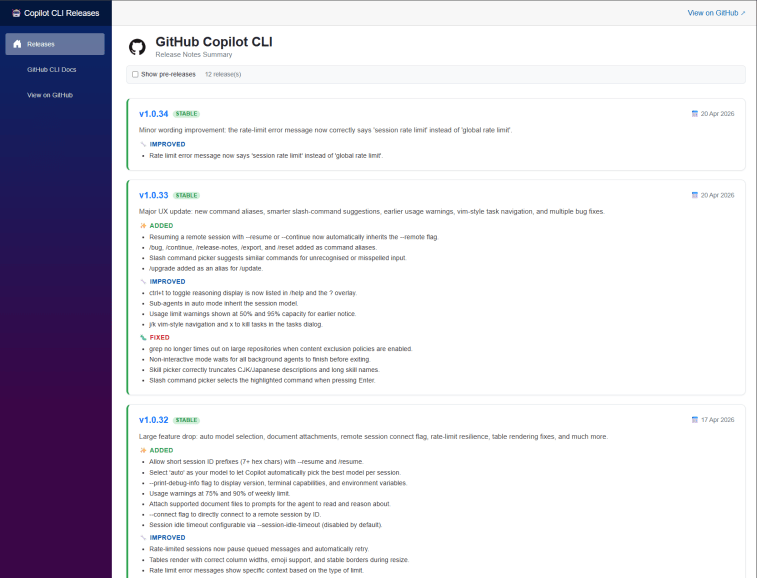The width and height of the screenshot is (757, 578).
Task: Click the Copilot CLI Releases sidebar title
Action: pos(61,13)
